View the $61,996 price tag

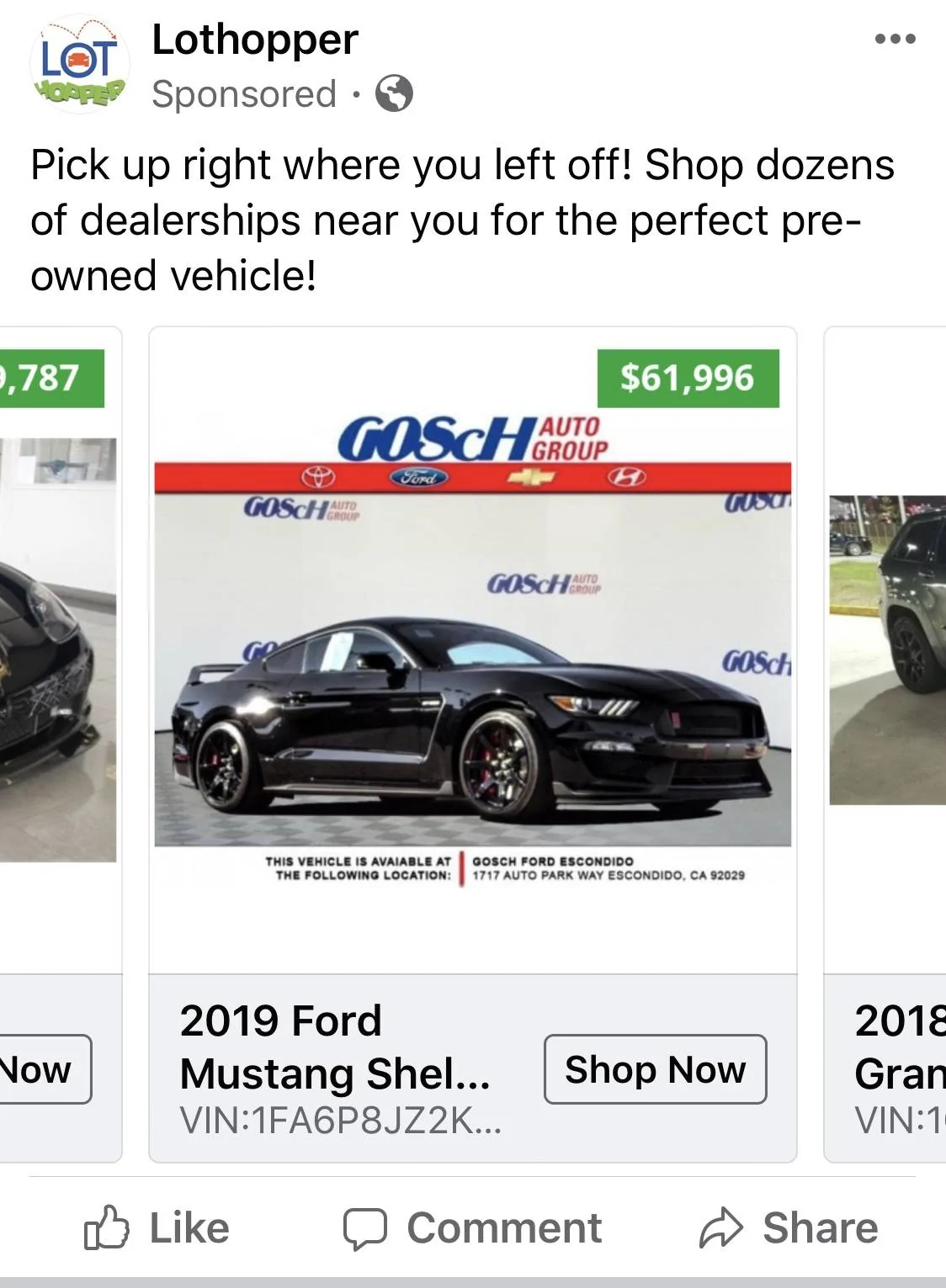[688, 379]
